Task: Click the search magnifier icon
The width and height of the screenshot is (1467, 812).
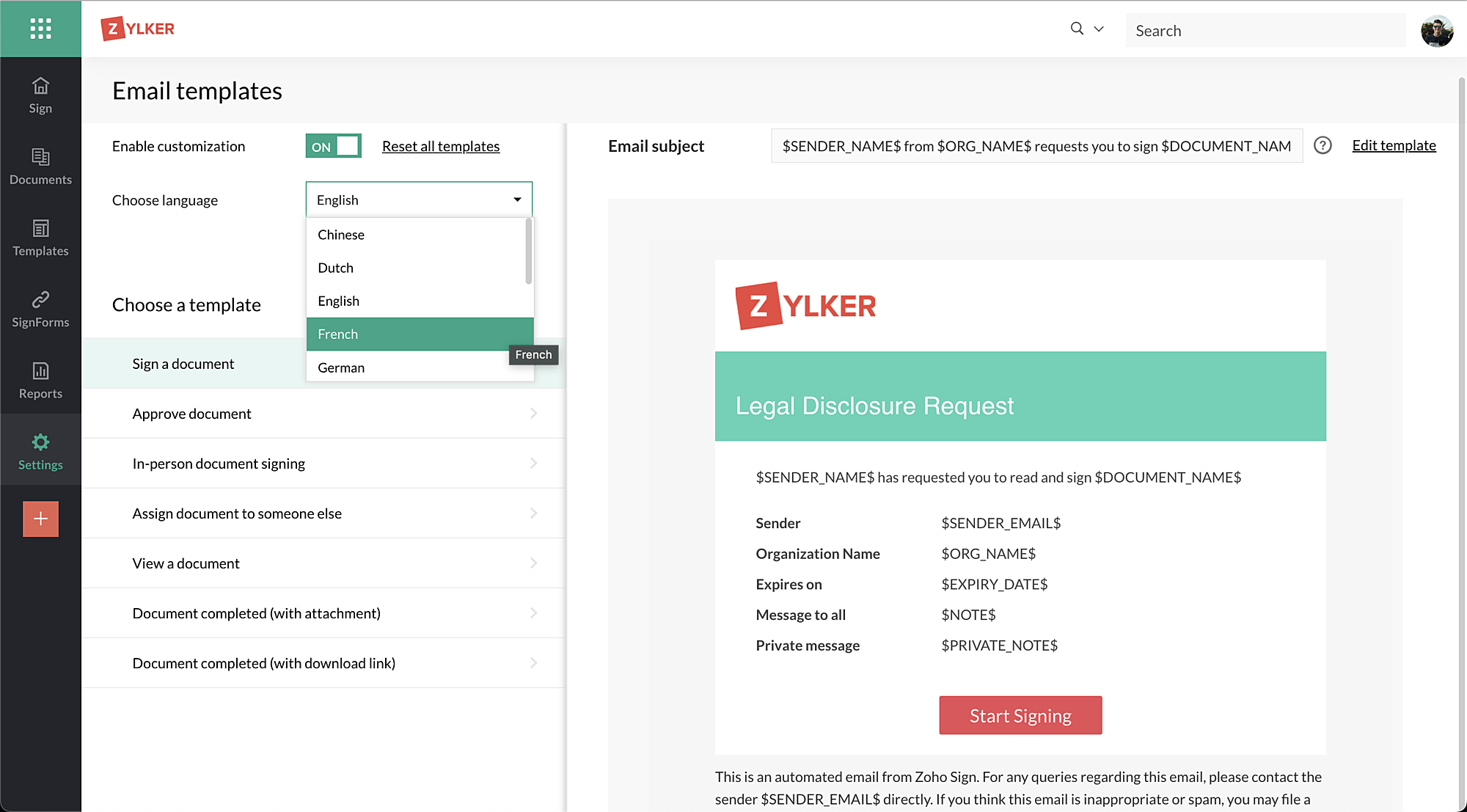Action: point(1077,29)
